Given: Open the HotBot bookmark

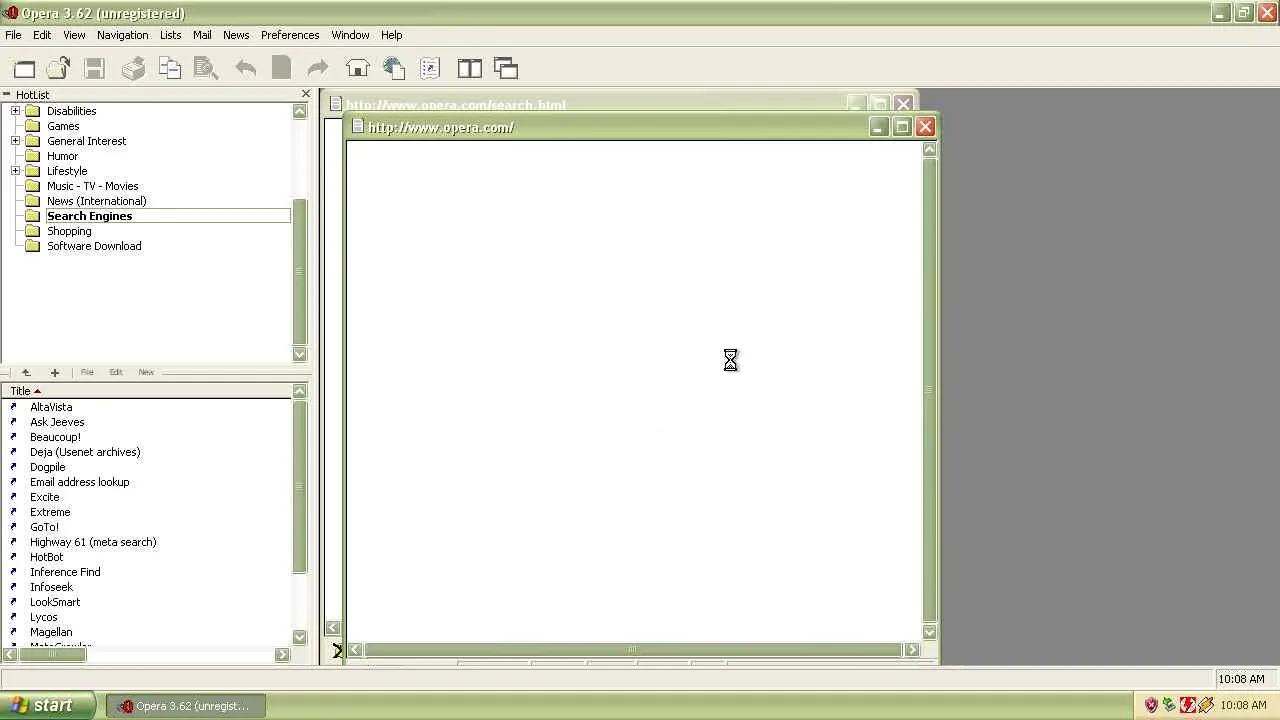Looking at the screenshot, I should pos(46,557).
